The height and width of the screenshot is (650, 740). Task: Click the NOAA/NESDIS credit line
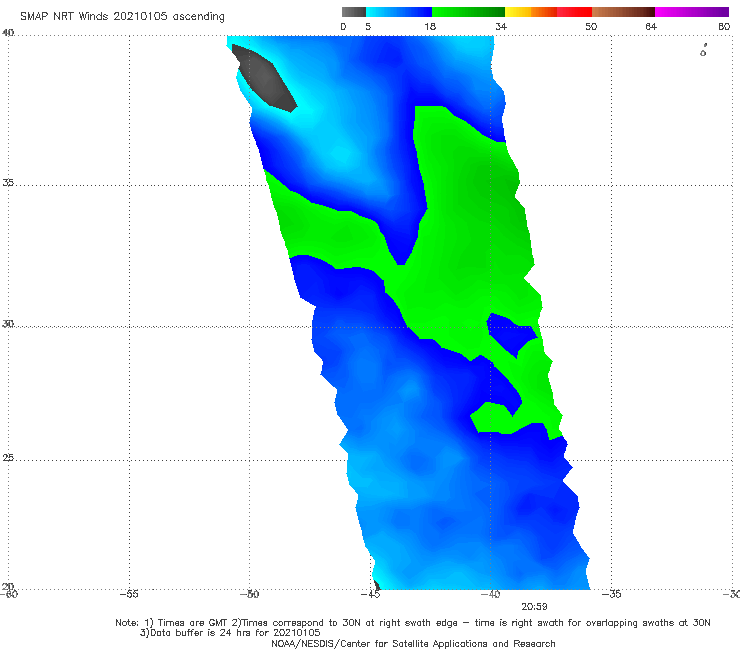tap(413, 643)
